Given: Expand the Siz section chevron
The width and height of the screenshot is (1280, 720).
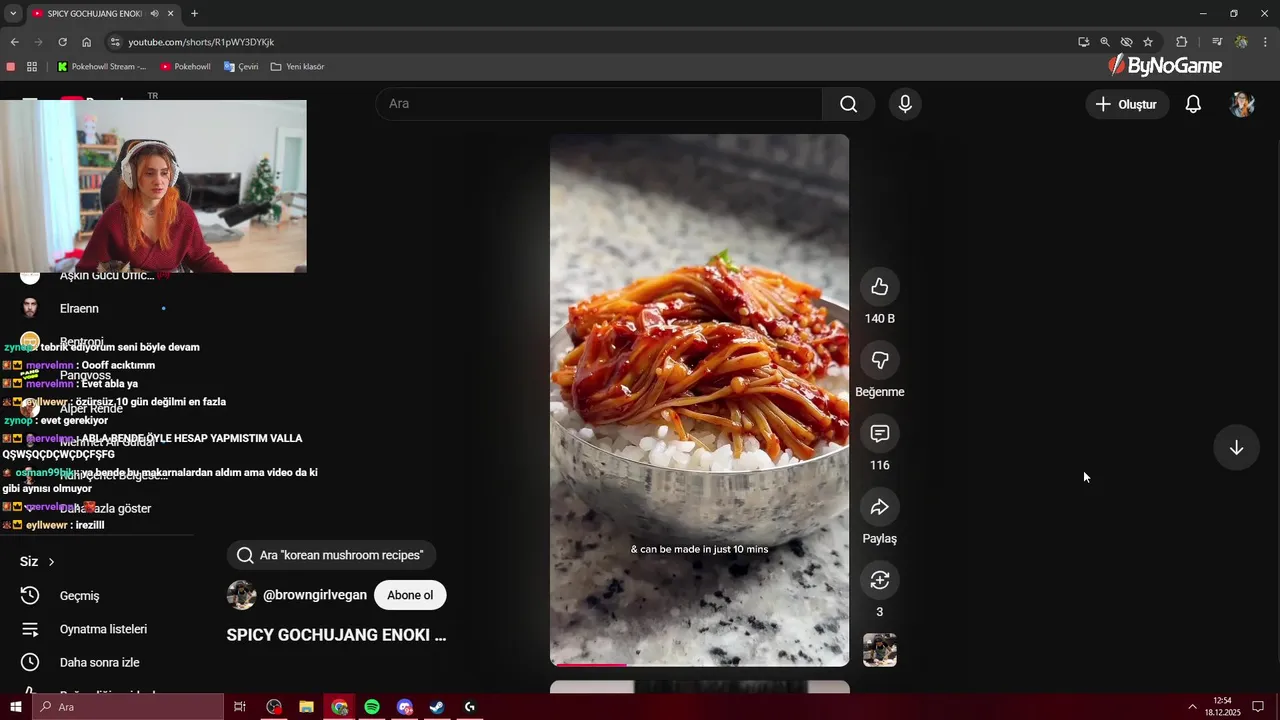Looking at the screenshot, I should [51, 562].
